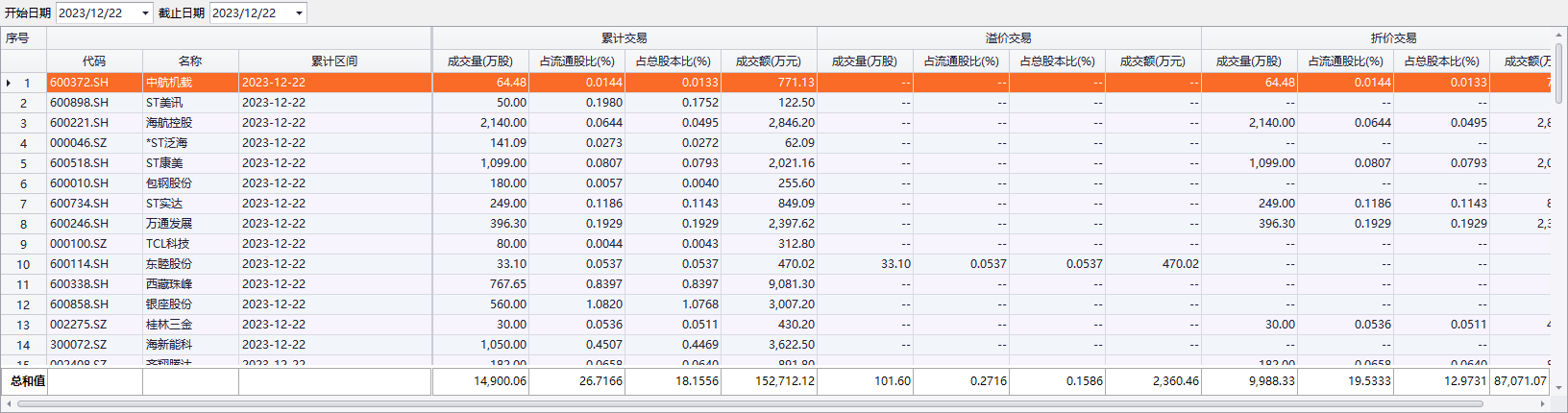The image size is (1568, 413).
Task: Sort by the 代码 column header
Action: (94, 61)
